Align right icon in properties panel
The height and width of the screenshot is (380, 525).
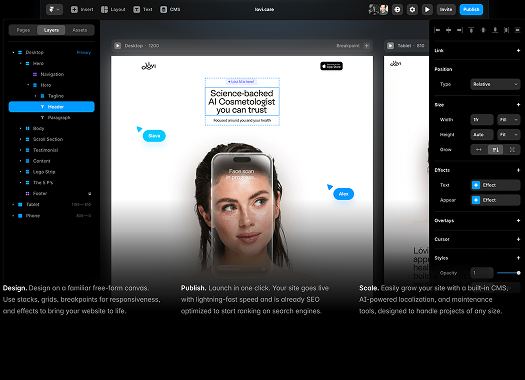(460, 30)
